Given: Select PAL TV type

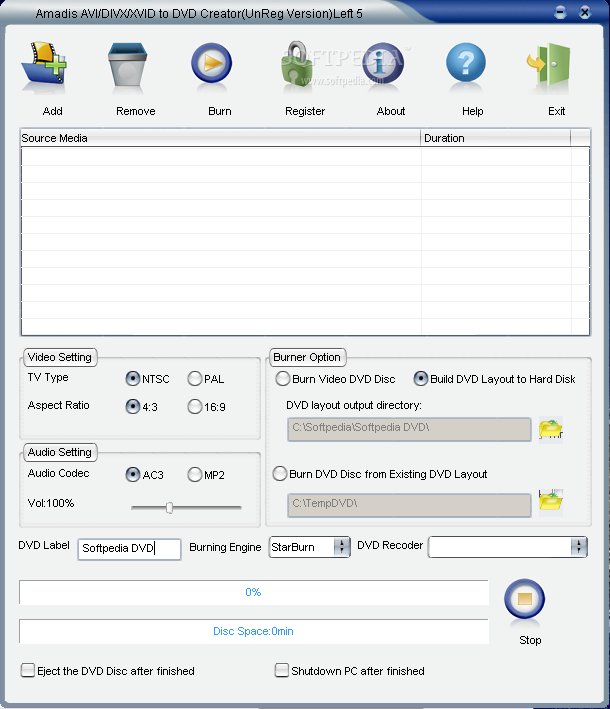Looking at the screenshot, I should click(x=194, y=378).
